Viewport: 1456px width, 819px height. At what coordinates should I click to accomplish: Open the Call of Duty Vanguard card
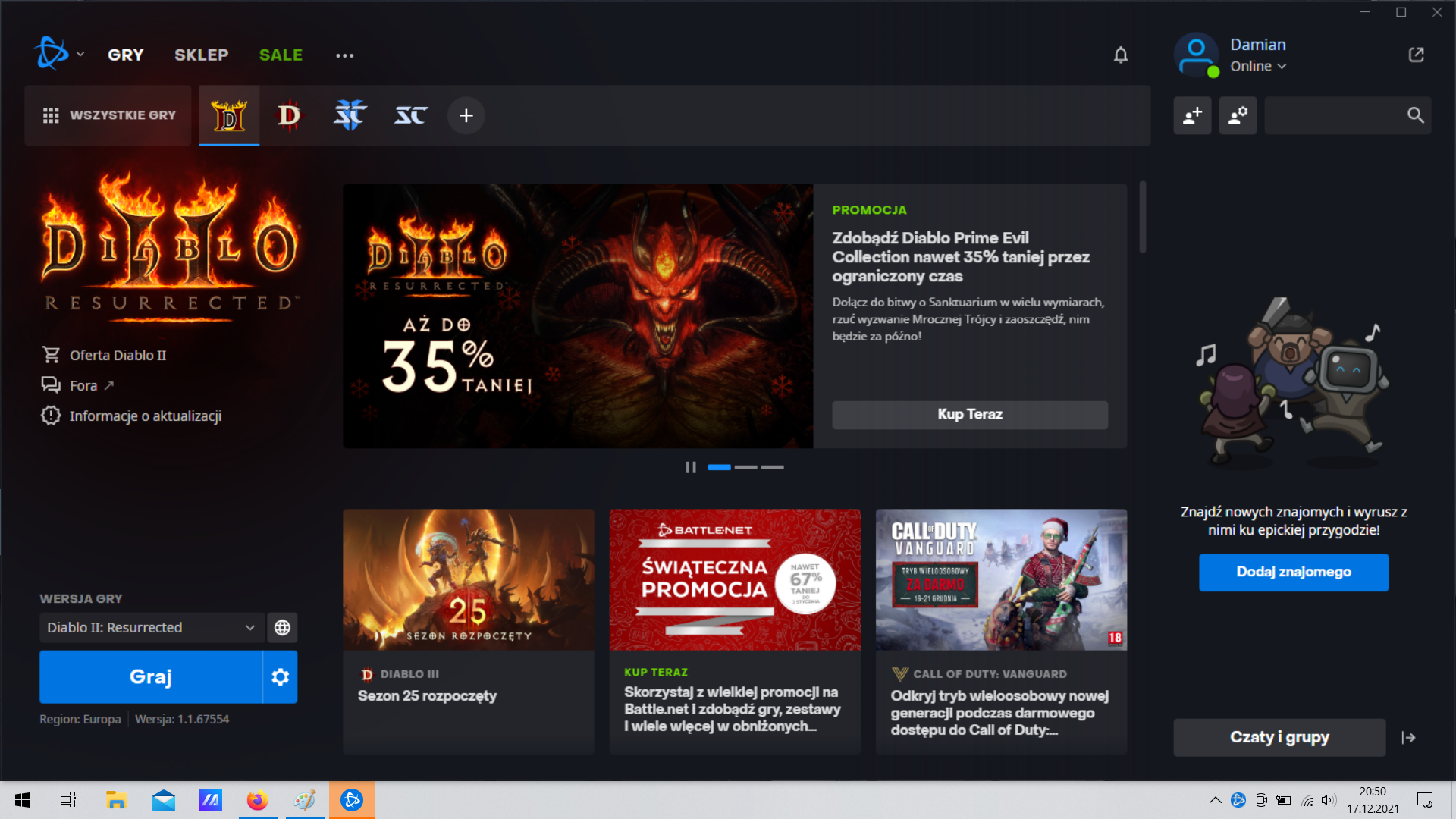(1001, 631)
